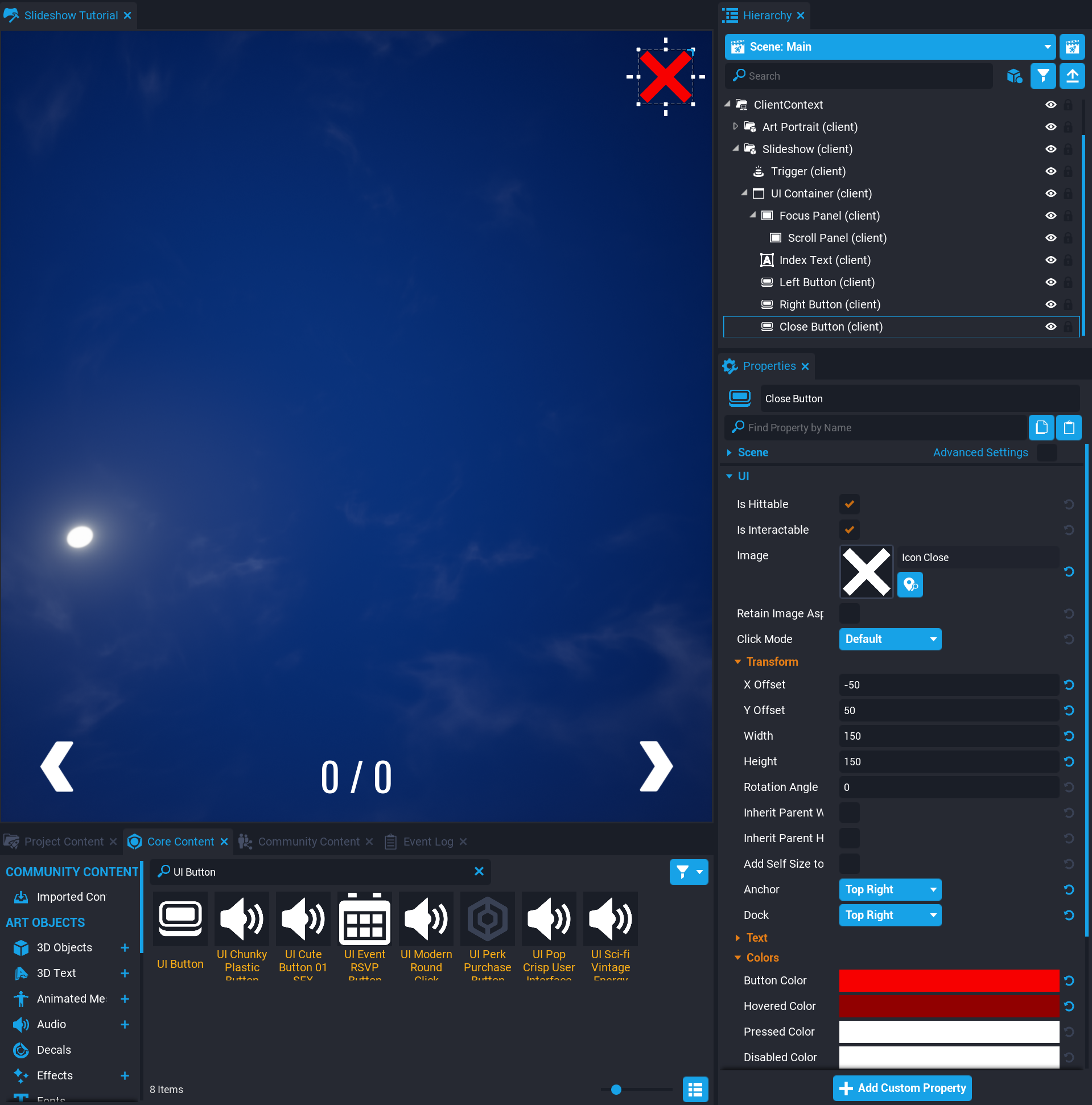Image resolution: width=1092 pixels, height=1105 pixels.
Task: Select the UI Event RSVP Button asset
Action: click(364, 936)
